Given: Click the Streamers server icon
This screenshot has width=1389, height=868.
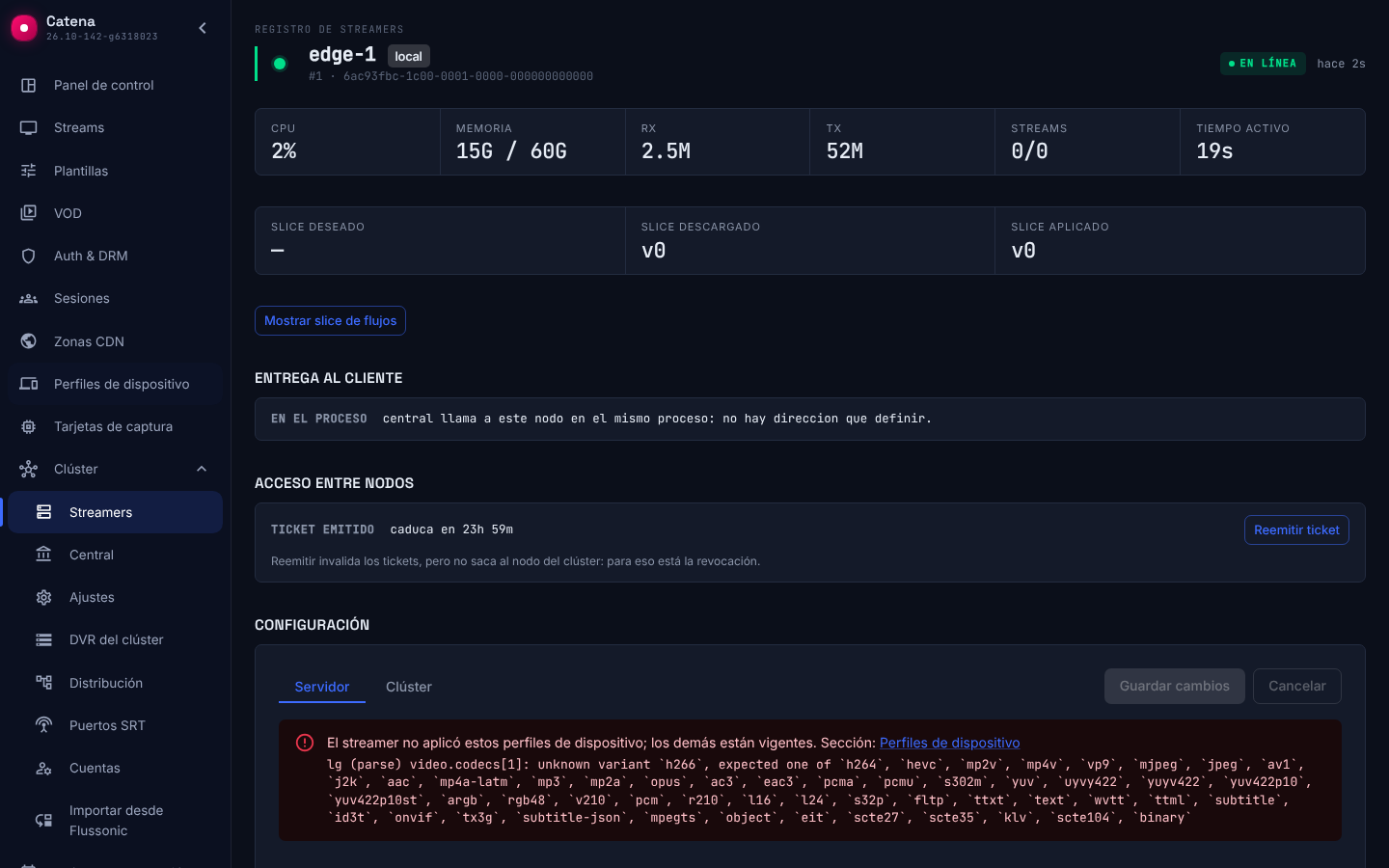Looking at the screenshot, I should [x=44, y=512].
